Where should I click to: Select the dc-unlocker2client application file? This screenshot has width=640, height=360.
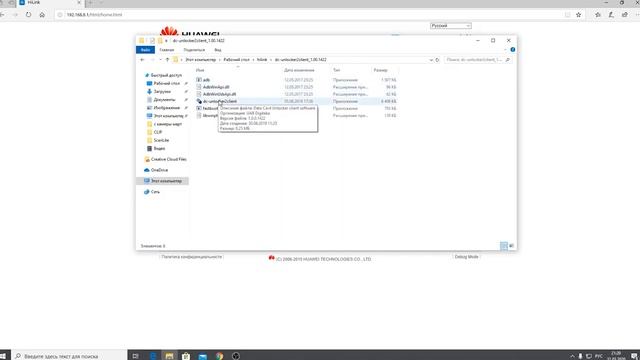pos(220,101)
